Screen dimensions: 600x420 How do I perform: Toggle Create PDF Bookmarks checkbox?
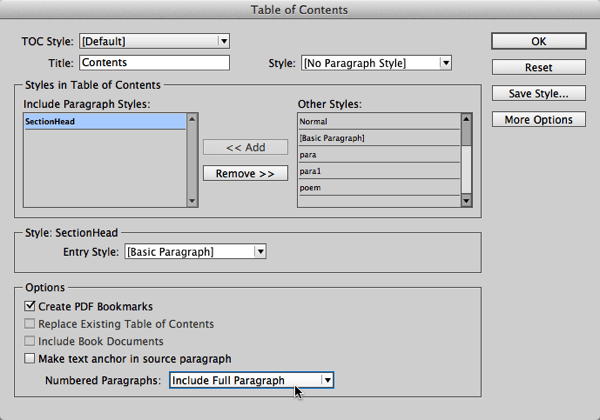(x=31, y=306)
